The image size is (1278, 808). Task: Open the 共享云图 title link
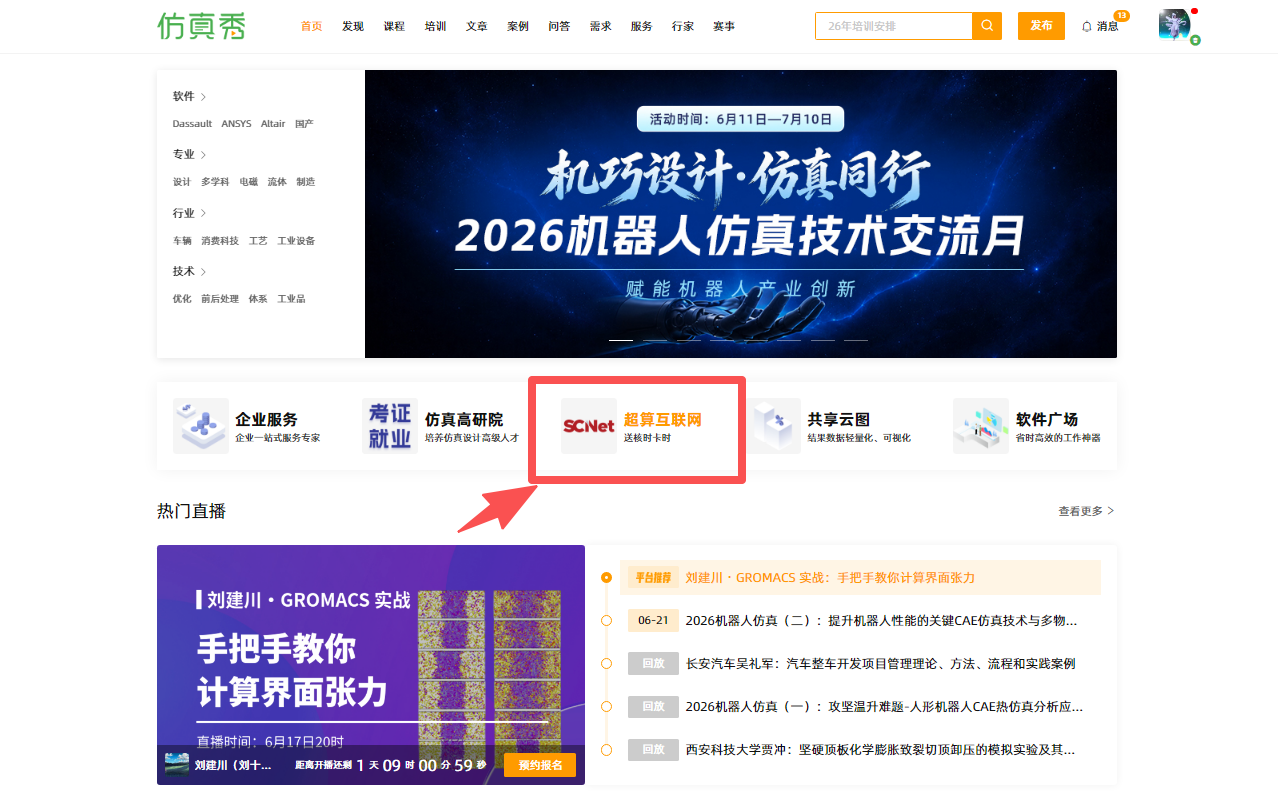point(839,420)
